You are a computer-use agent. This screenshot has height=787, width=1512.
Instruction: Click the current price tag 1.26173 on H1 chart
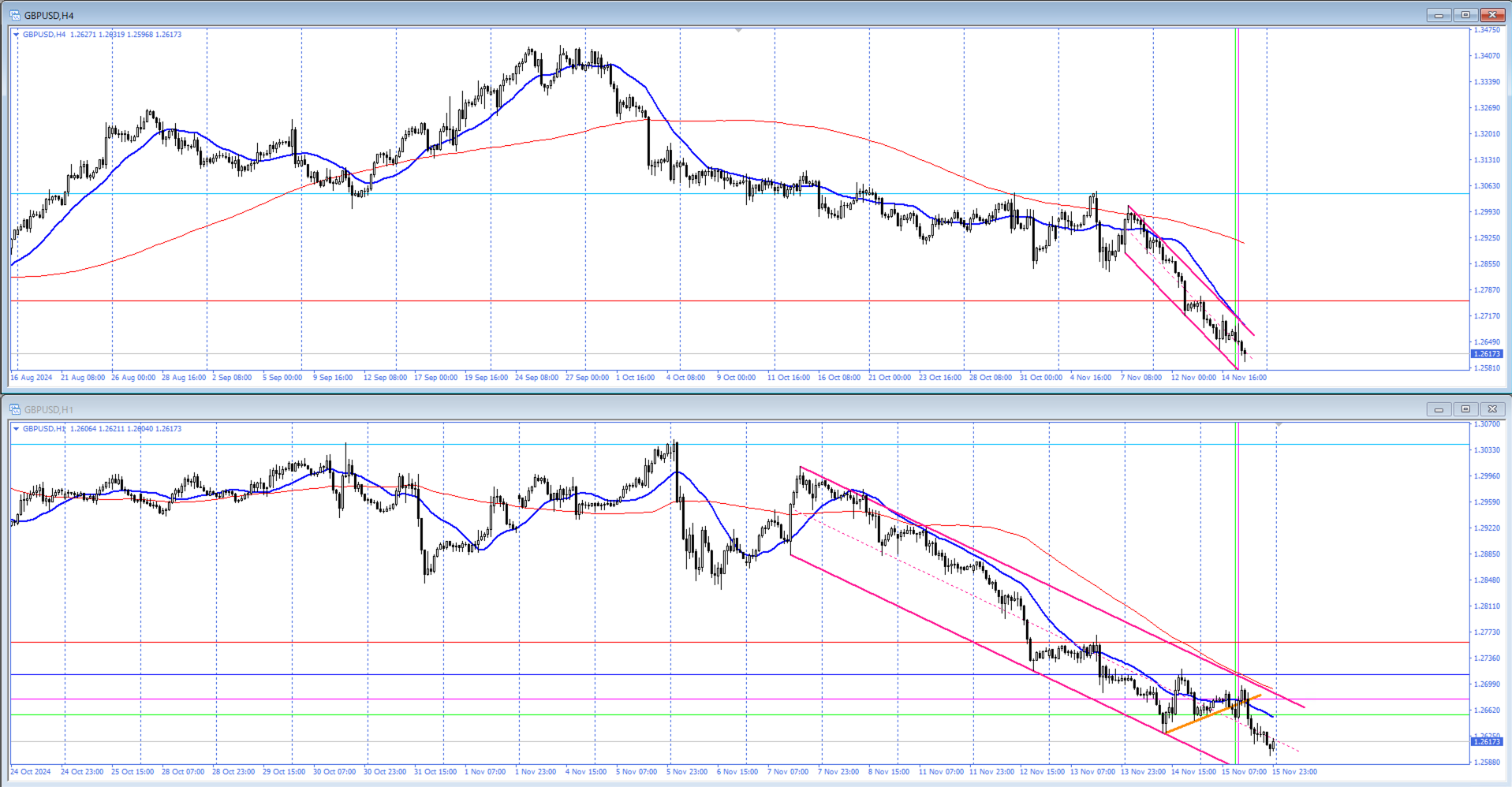tap(1488, 741)
